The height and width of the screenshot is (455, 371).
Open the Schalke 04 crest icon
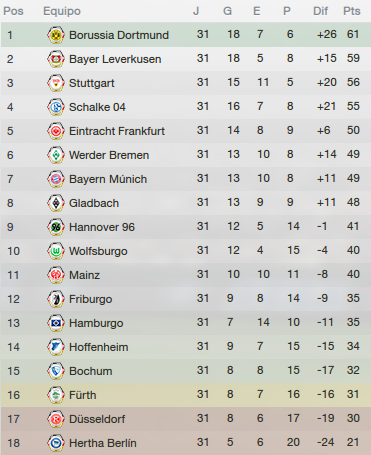(x=56, y=107)
